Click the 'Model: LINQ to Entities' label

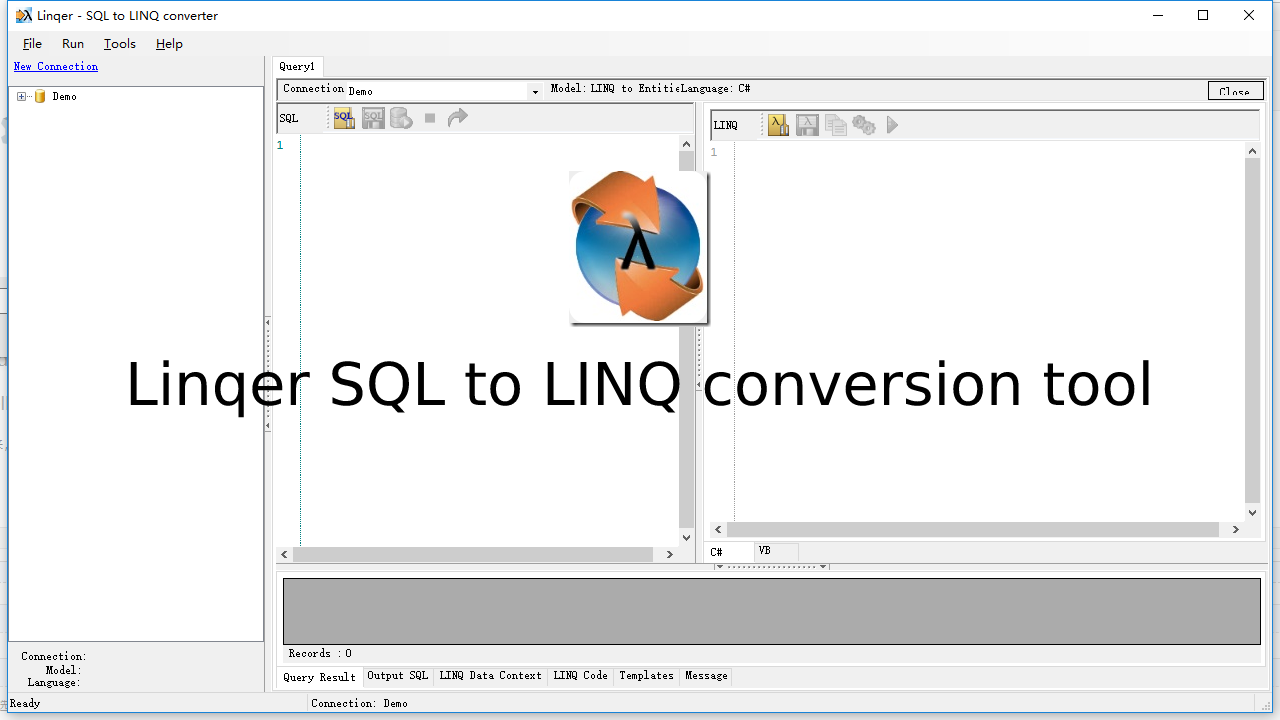[615, 89]
